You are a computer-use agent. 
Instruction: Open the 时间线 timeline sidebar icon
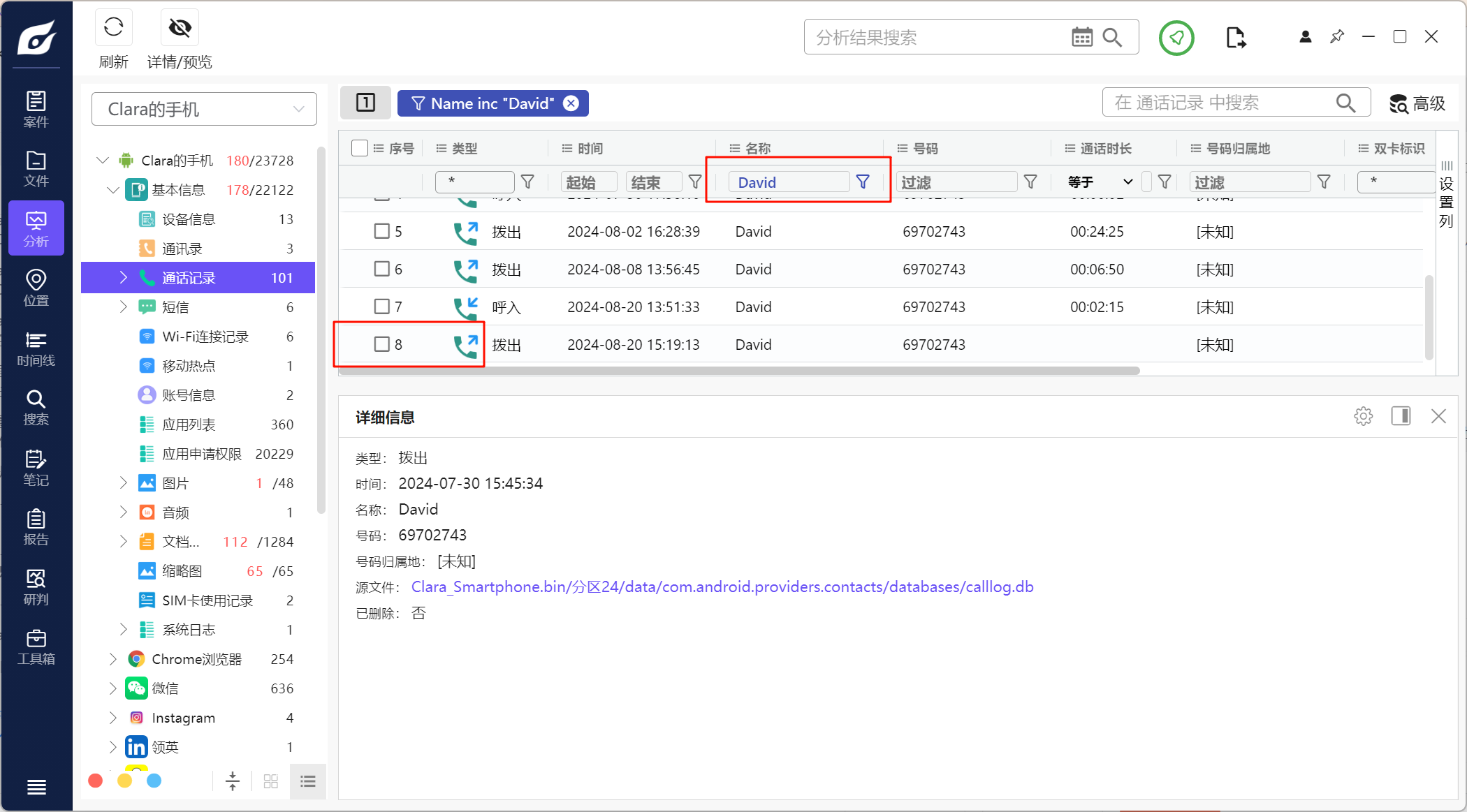(36, 348)
